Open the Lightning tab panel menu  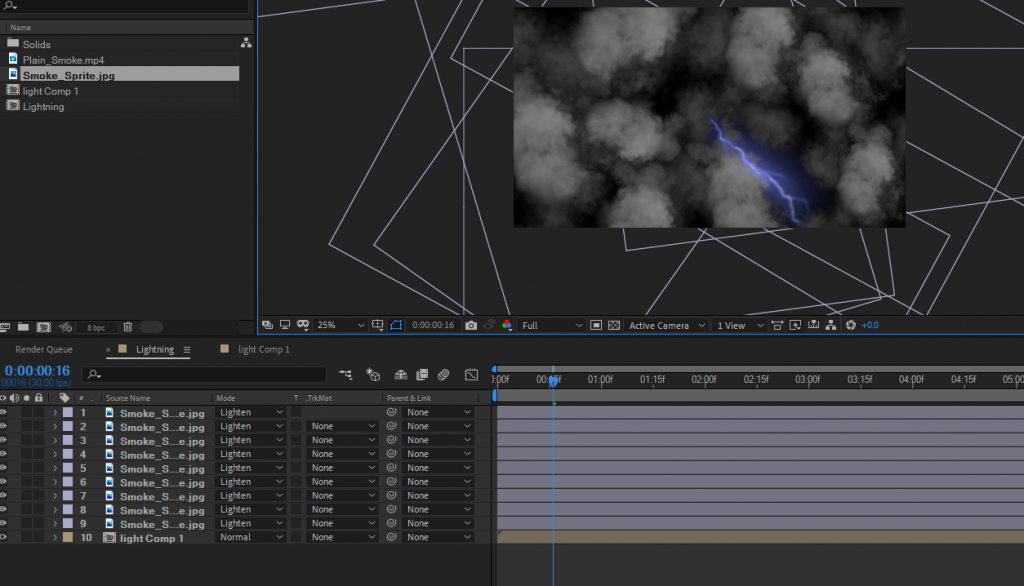click(187, 350)
